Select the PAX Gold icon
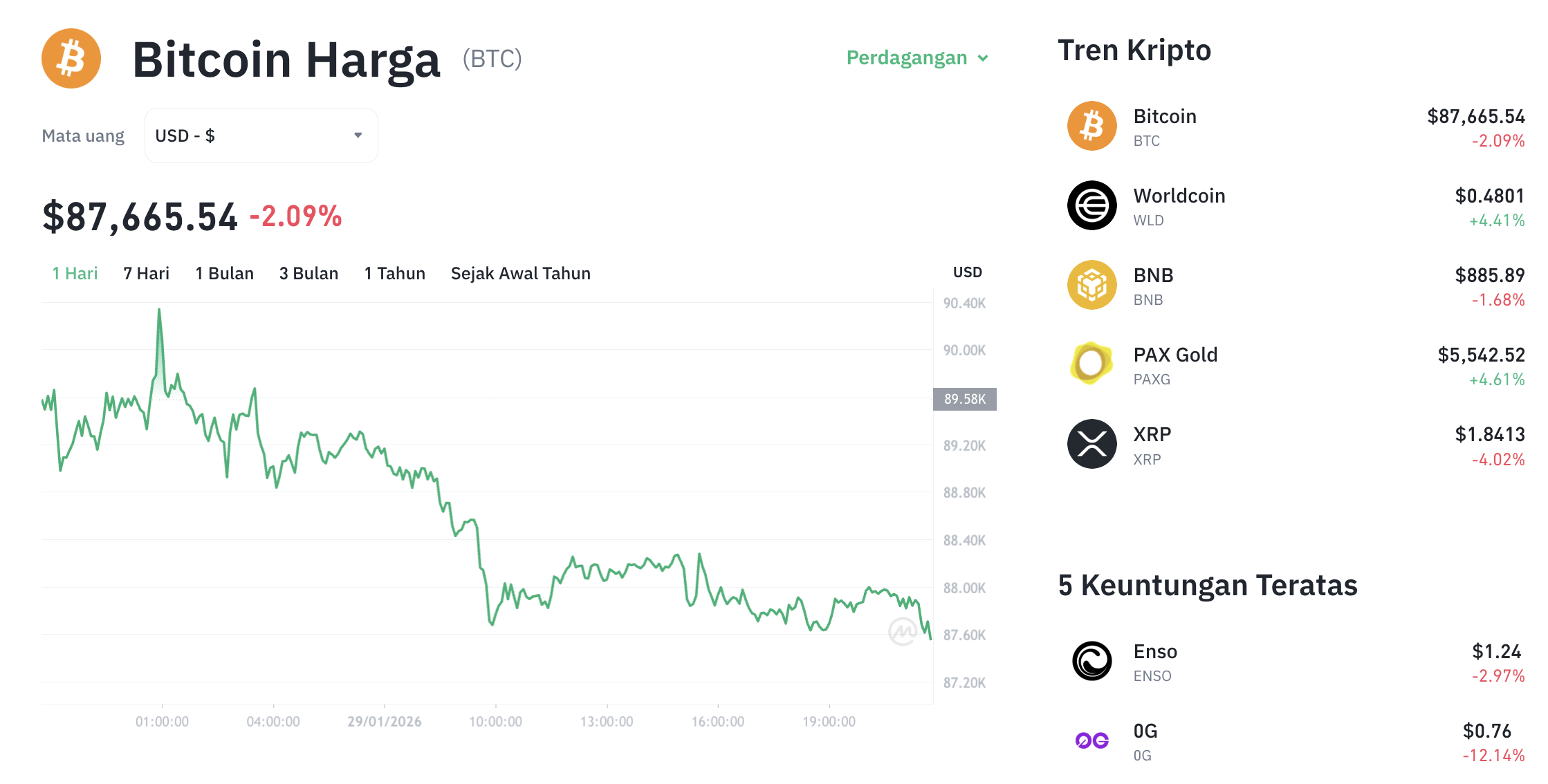Viewport: 1548px width, 784px height. click(x=1091, y=364)
